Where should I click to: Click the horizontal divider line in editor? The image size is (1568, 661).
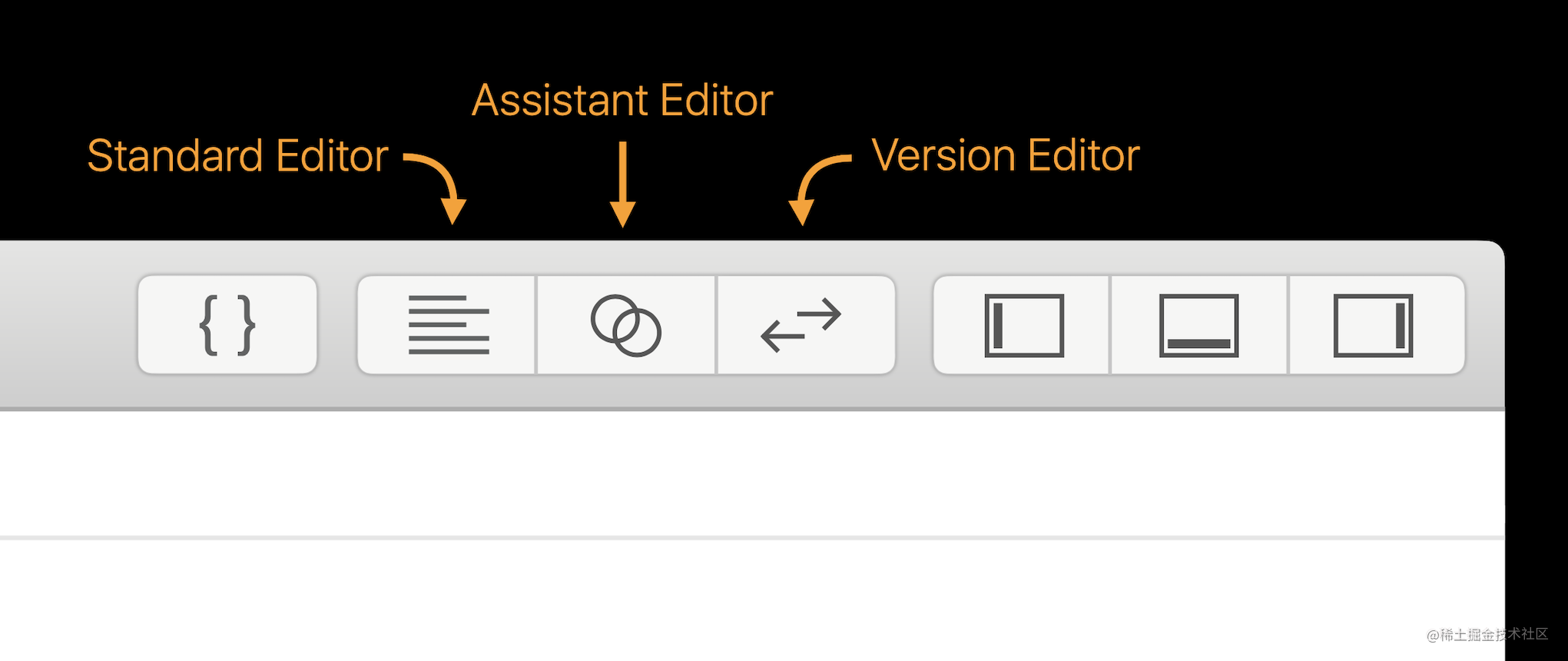pyautogui.click(x=751, y=537)
